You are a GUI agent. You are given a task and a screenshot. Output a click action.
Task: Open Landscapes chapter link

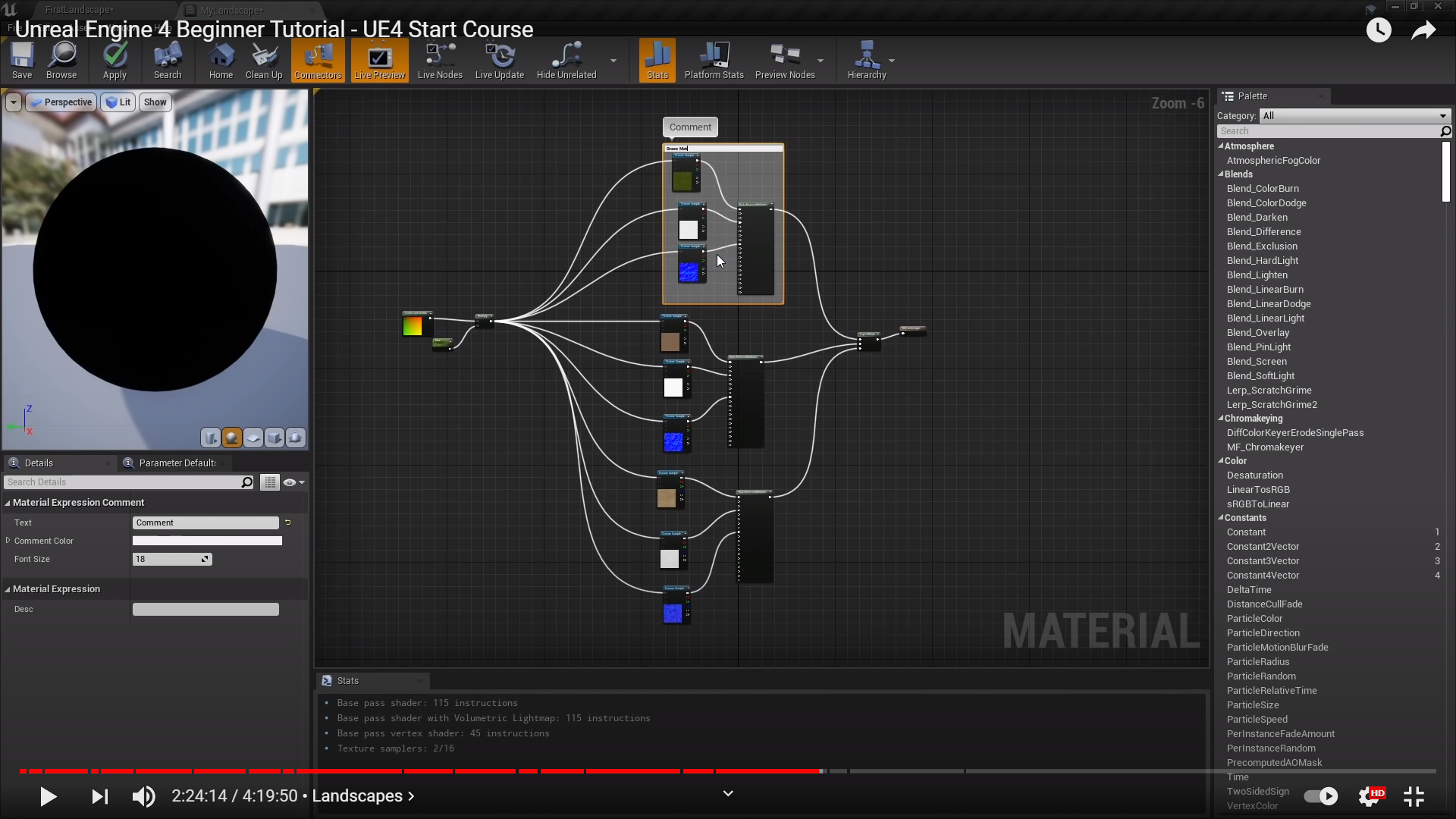[x=363, y=796]
